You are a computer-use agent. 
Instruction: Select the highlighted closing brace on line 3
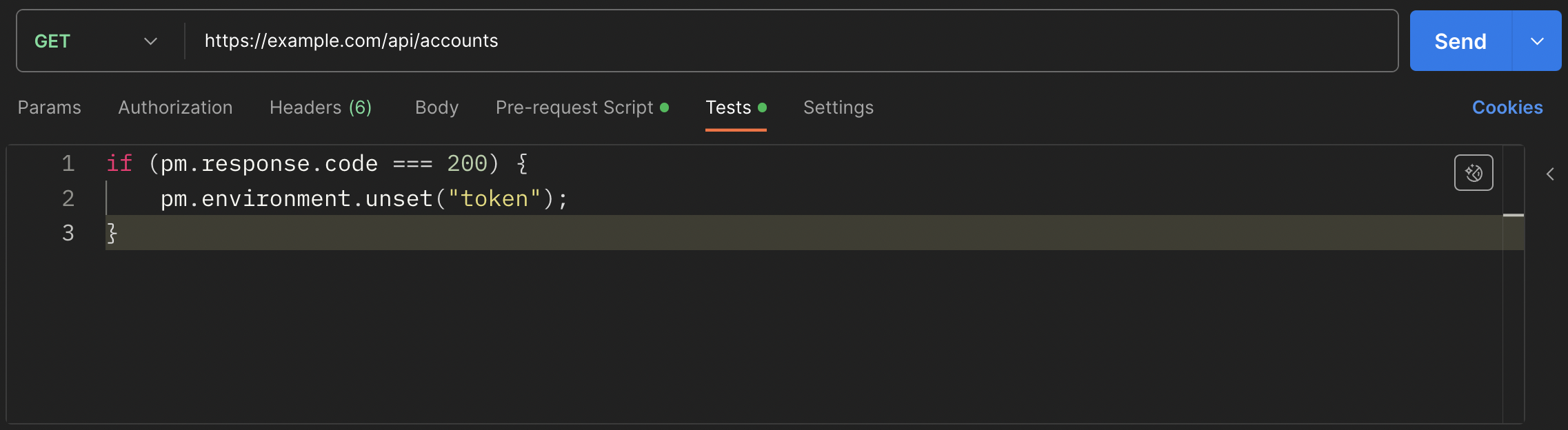[x=111, y=233]
